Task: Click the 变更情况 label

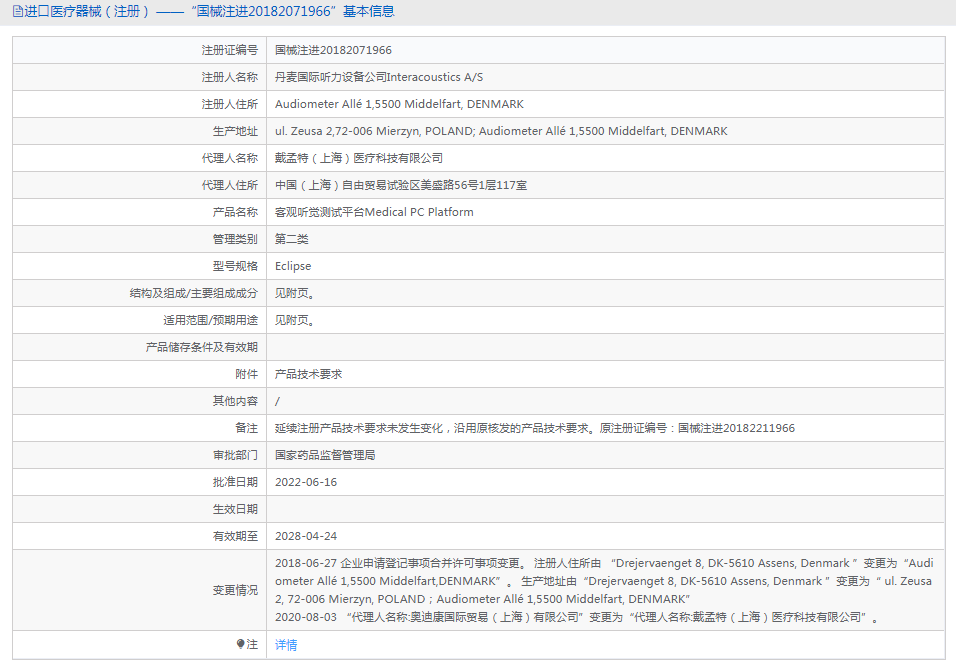Action: [235, 590]
